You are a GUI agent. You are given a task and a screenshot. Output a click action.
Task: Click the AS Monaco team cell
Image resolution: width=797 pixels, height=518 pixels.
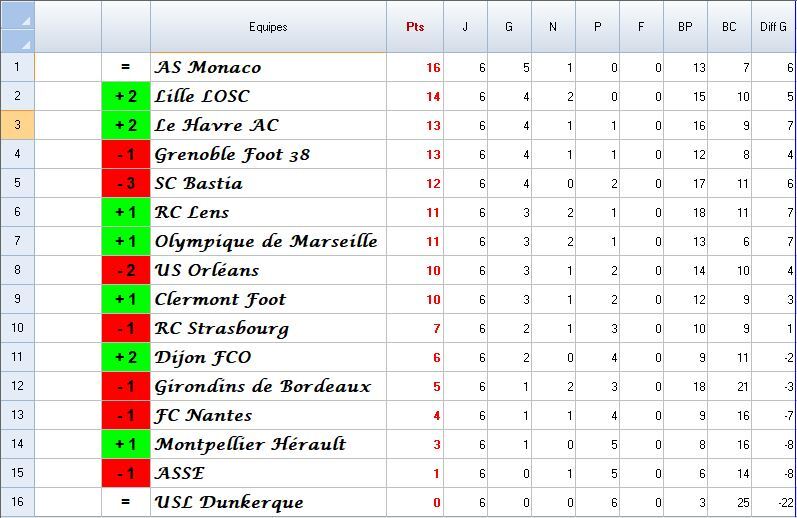tap(268, 68)
